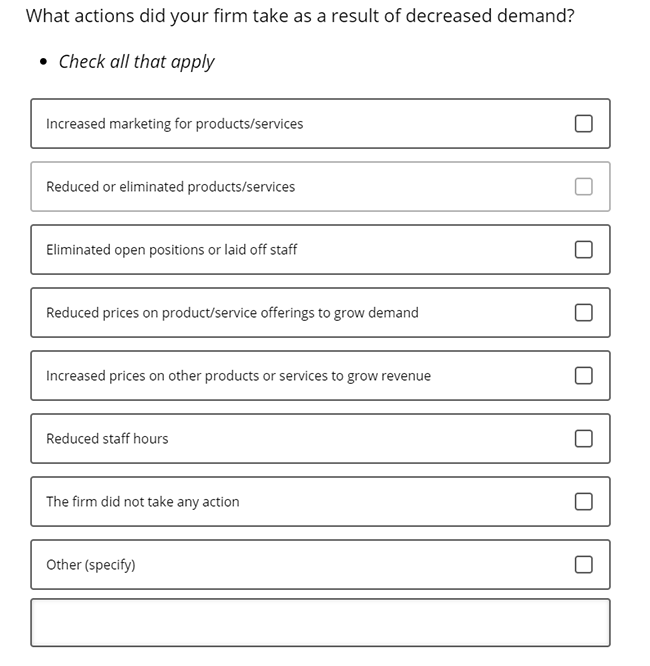Enable the Eliminated open positions checkbox
The height and width of the screenshot is (666, 650).
(583, 249)
